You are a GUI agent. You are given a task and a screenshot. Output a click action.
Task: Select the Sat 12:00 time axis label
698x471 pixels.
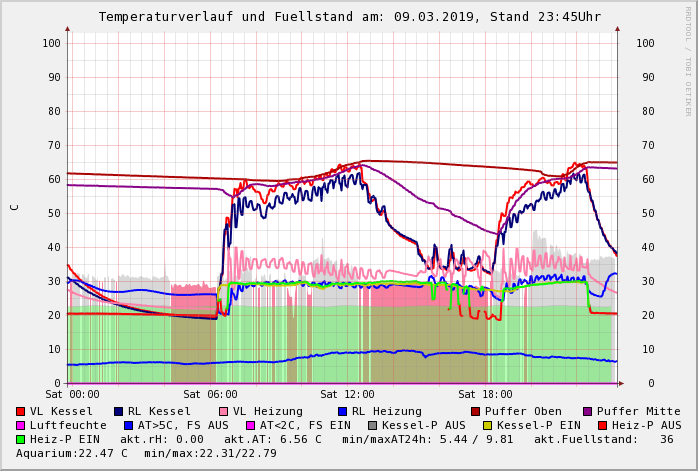[x=347, y=394]
